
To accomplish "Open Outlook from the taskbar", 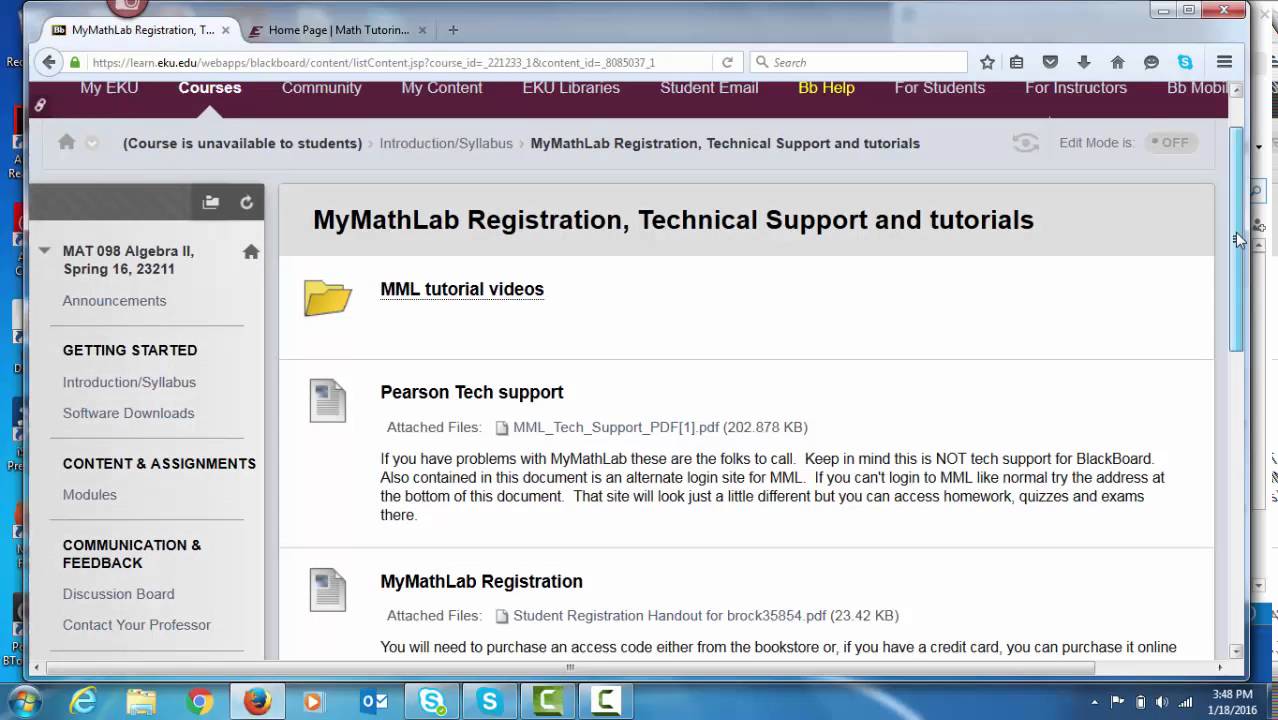I will (x=374, y=702).
